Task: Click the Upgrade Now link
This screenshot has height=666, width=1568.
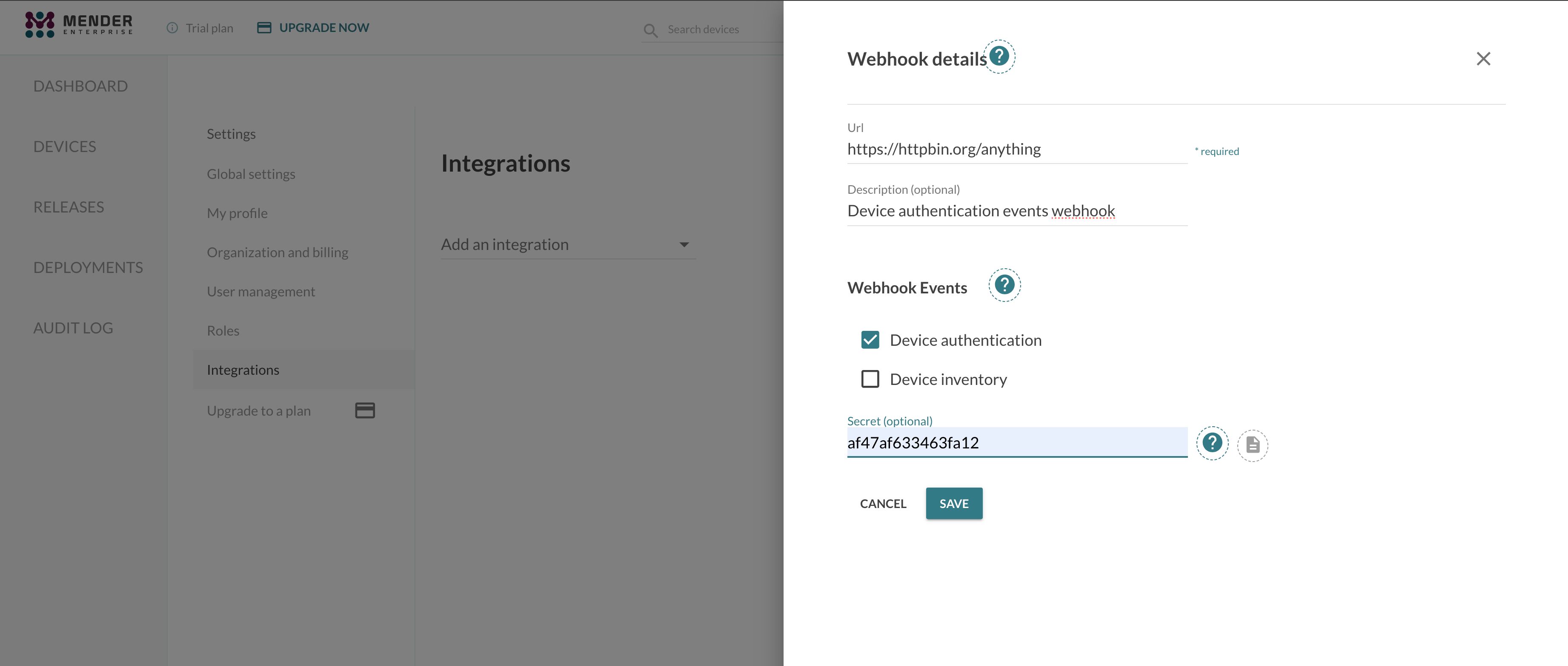Action: (x=323, y=28)
